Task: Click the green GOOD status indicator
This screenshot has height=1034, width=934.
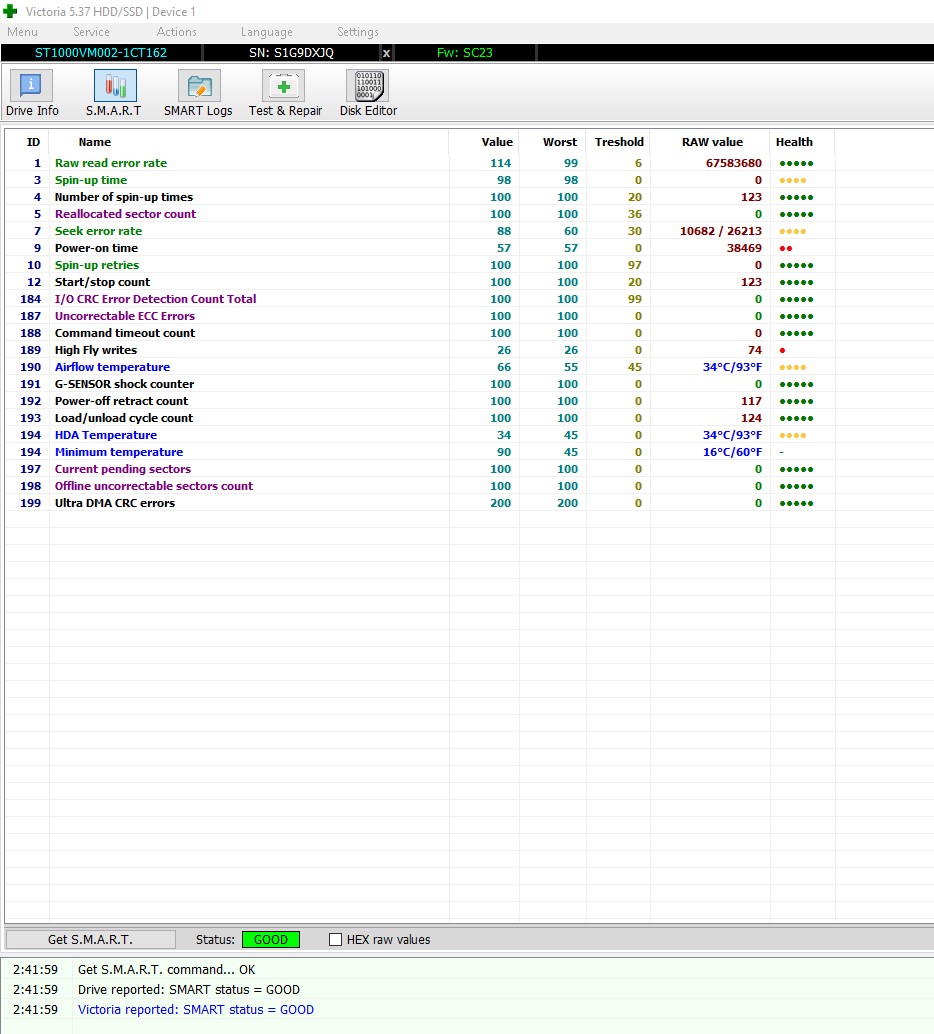Action: coord(270,940)
